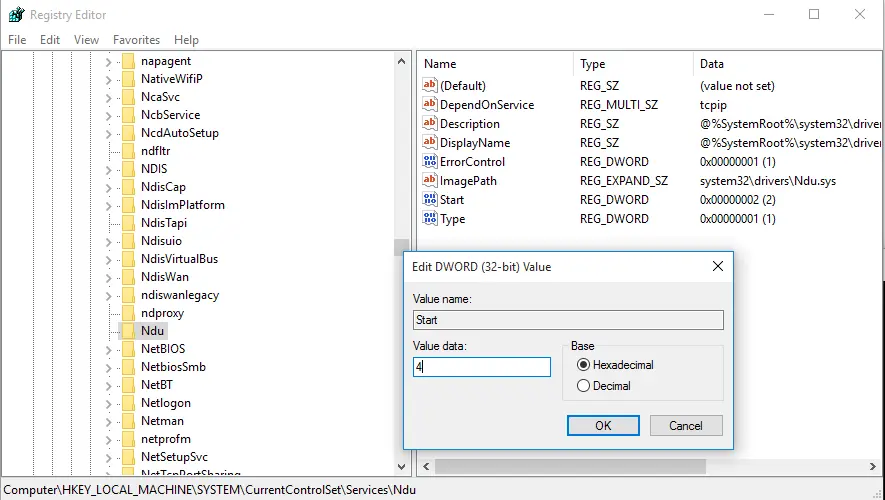Select the Ndisuio folder icon
Viewport: 885px width, 500px height.
coord(129,241)
